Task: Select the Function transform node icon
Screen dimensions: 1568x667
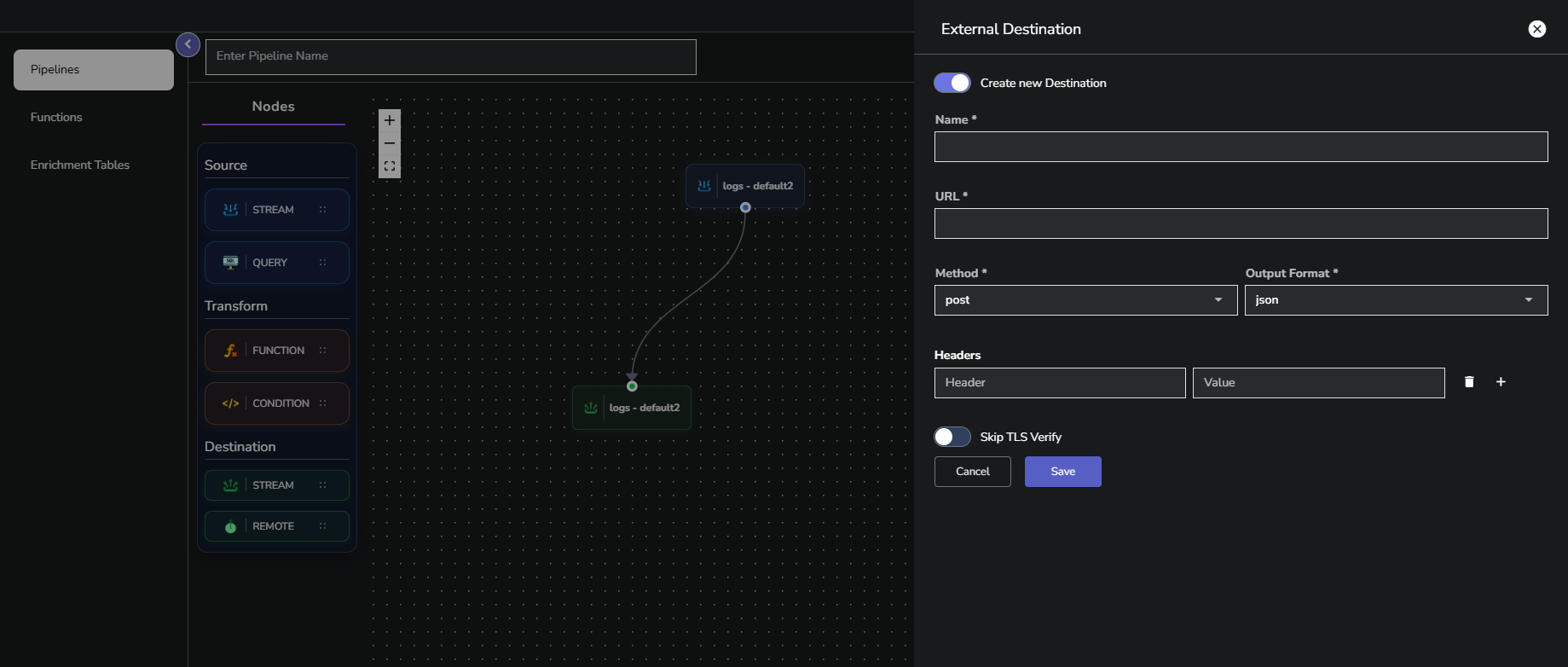Action: pyautogui.click(x=230, y=351)
